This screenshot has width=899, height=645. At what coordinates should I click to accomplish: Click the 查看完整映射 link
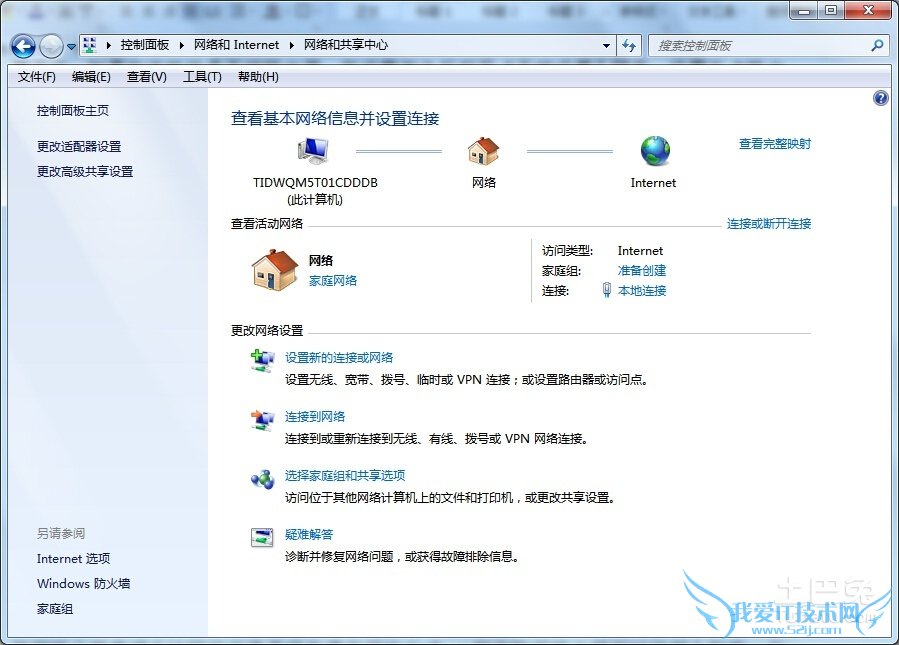point(776,143)
